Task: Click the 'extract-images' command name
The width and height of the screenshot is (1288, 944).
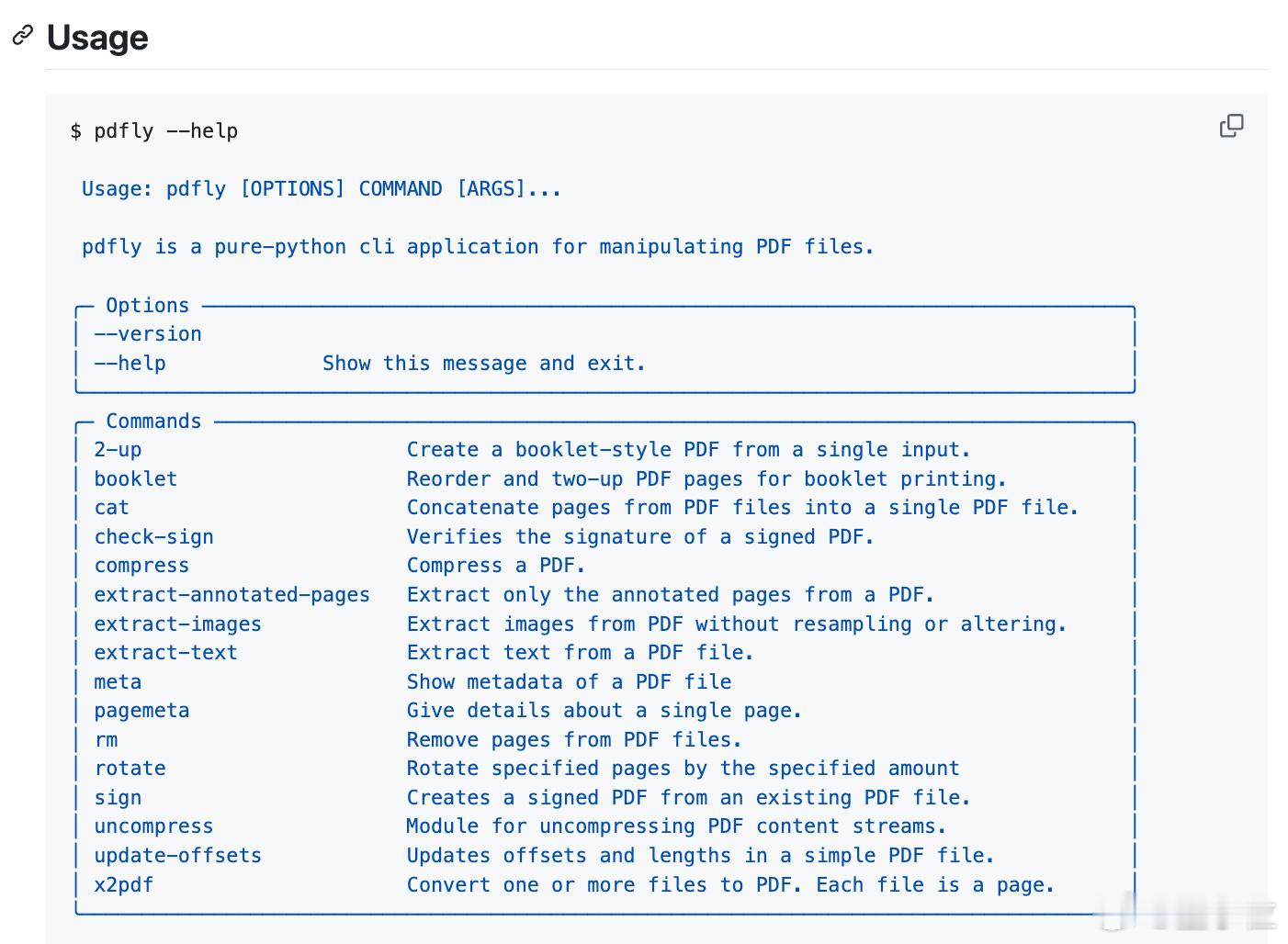Action: coord(177,624)
